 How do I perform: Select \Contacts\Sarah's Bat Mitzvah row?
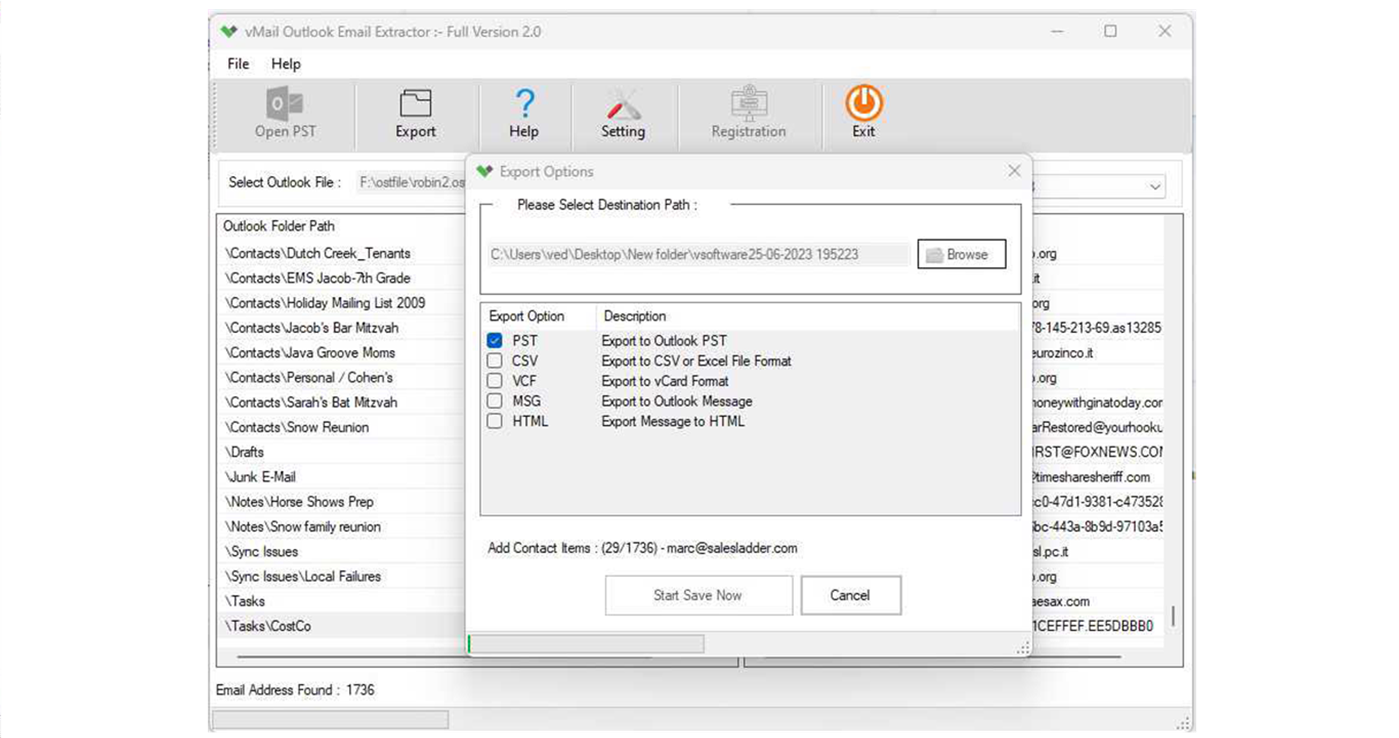click(341, 402)
